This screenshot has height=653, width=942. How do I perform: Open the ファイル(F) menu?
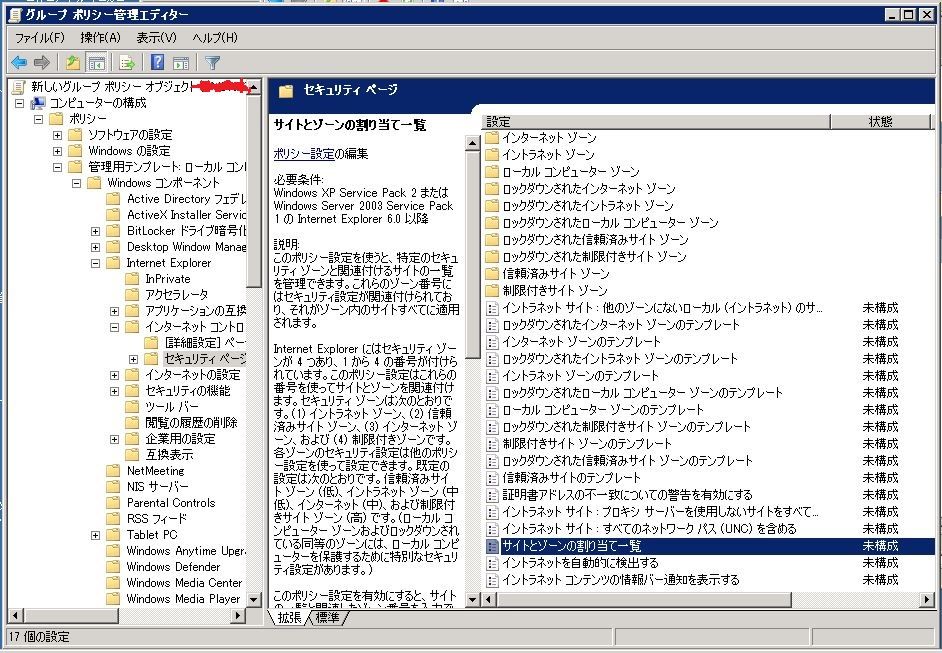[x=40, y=38]
